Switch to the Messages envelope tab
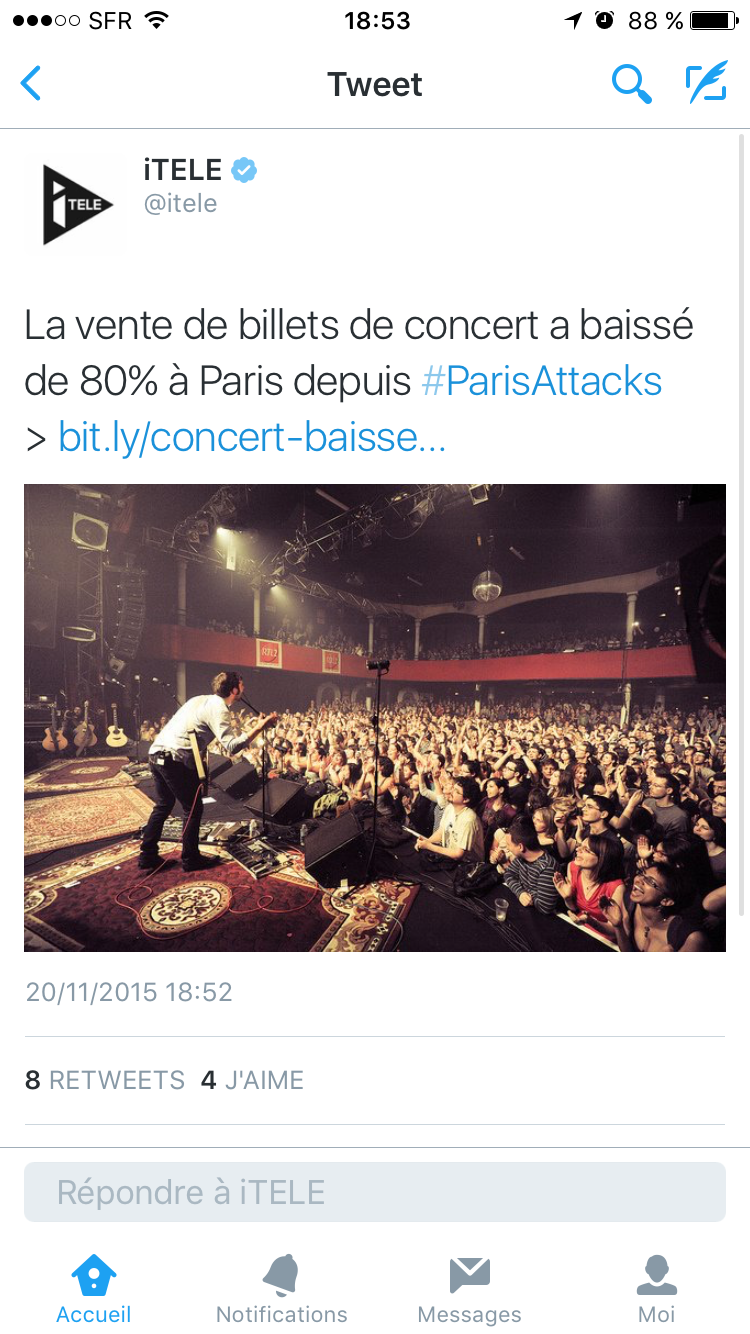Screen dimensions: 750x1334 [x=469, y=1289]
